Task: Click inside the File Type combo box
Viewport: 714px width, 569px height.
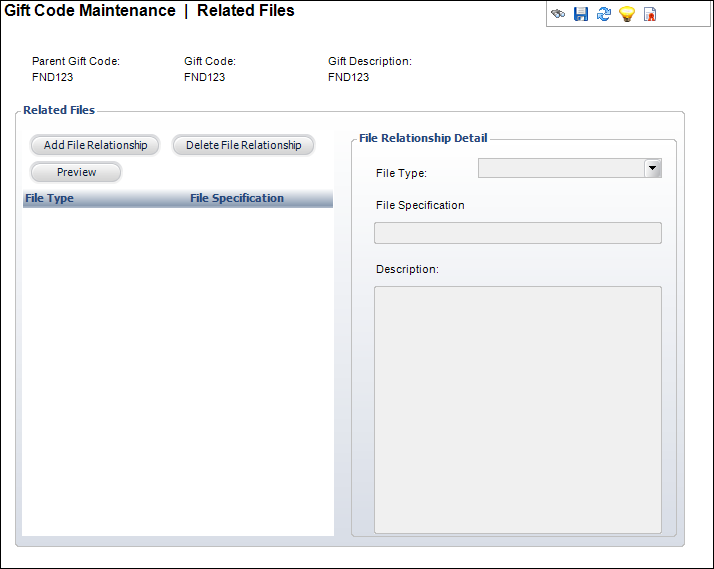Action: click(x=561, y=168)
